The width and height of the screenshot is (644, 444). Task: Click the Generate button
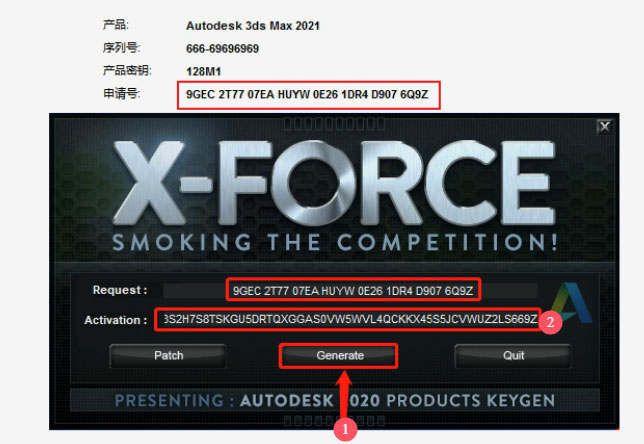[339, 356]
